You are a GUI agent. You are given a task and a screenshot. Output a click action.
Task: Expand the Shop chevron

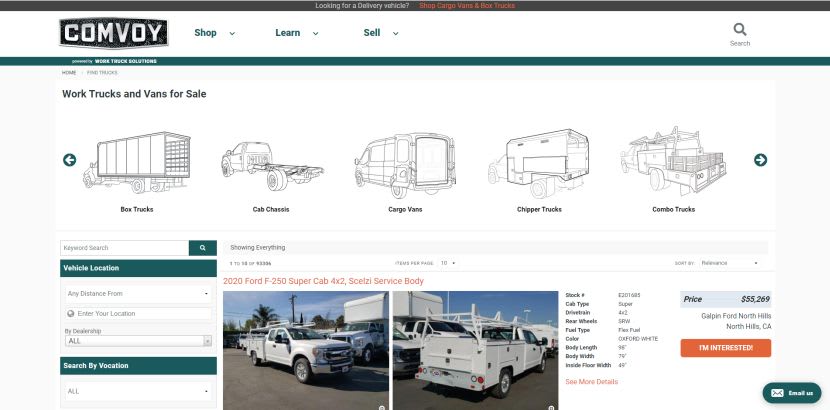(232, 33)
